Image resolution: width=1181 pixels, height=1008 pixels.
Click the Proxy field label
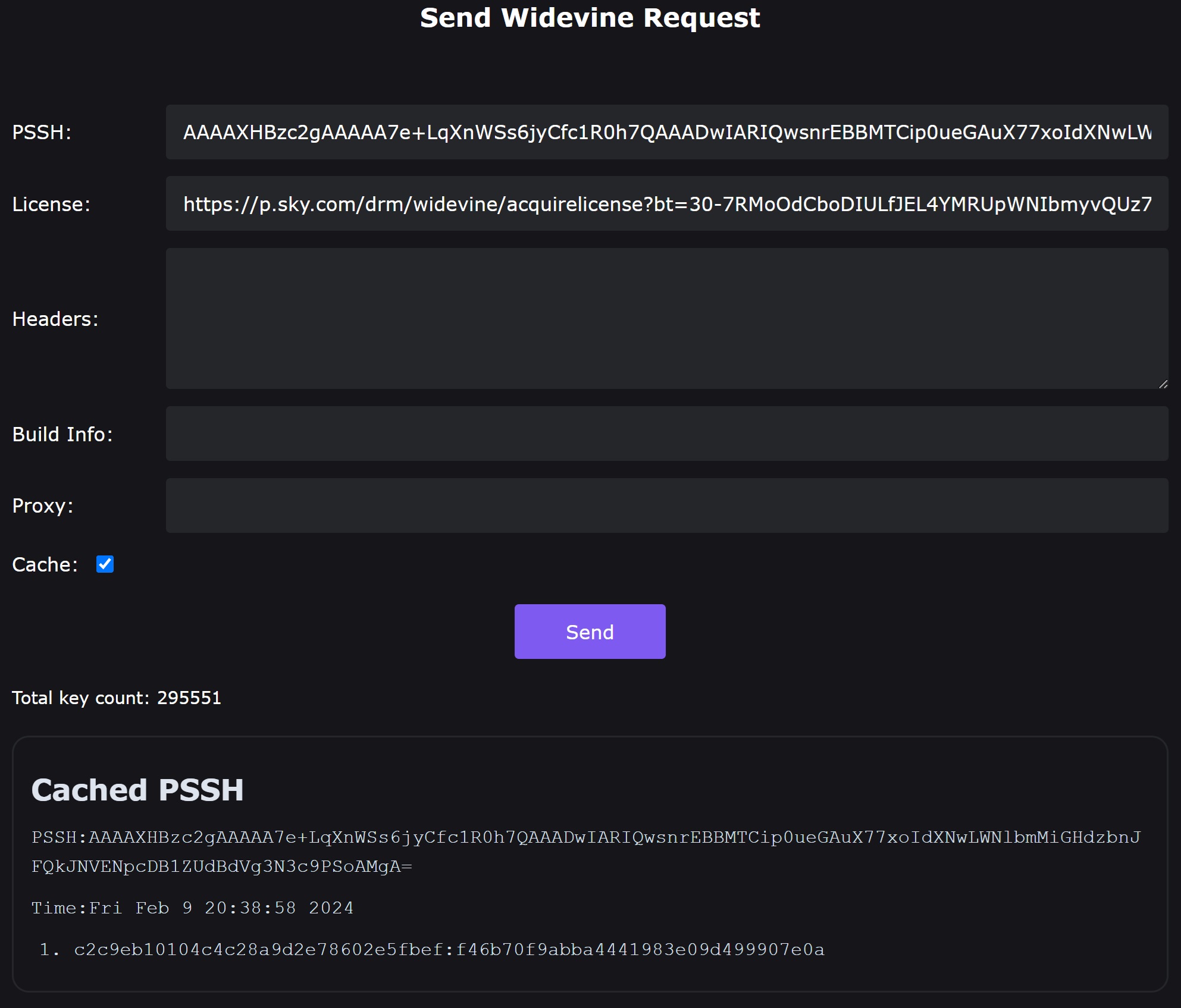pyautogui.click(x=43, y=506)
